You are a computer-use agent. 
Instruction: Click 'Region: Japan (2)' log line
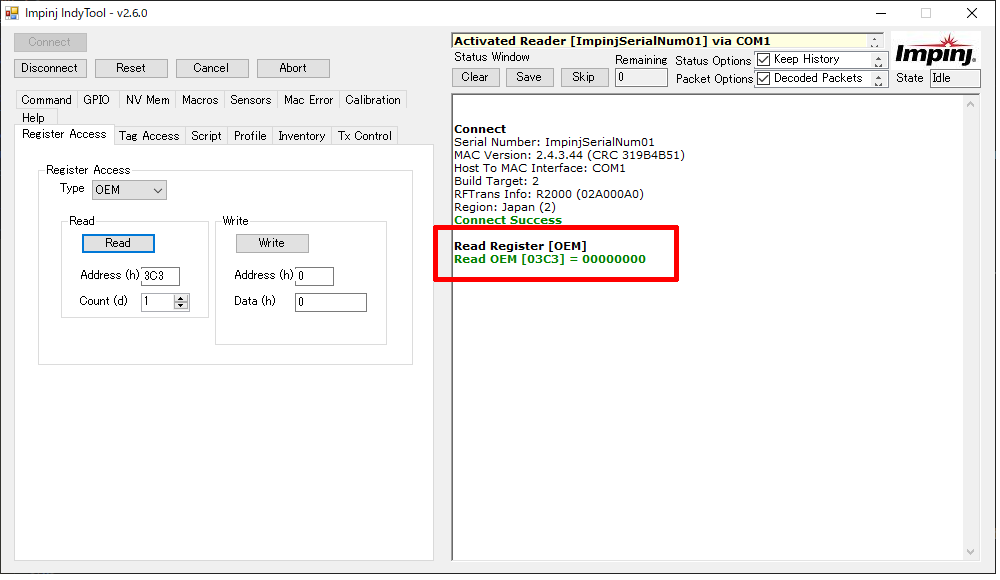(x=505, y=208)
